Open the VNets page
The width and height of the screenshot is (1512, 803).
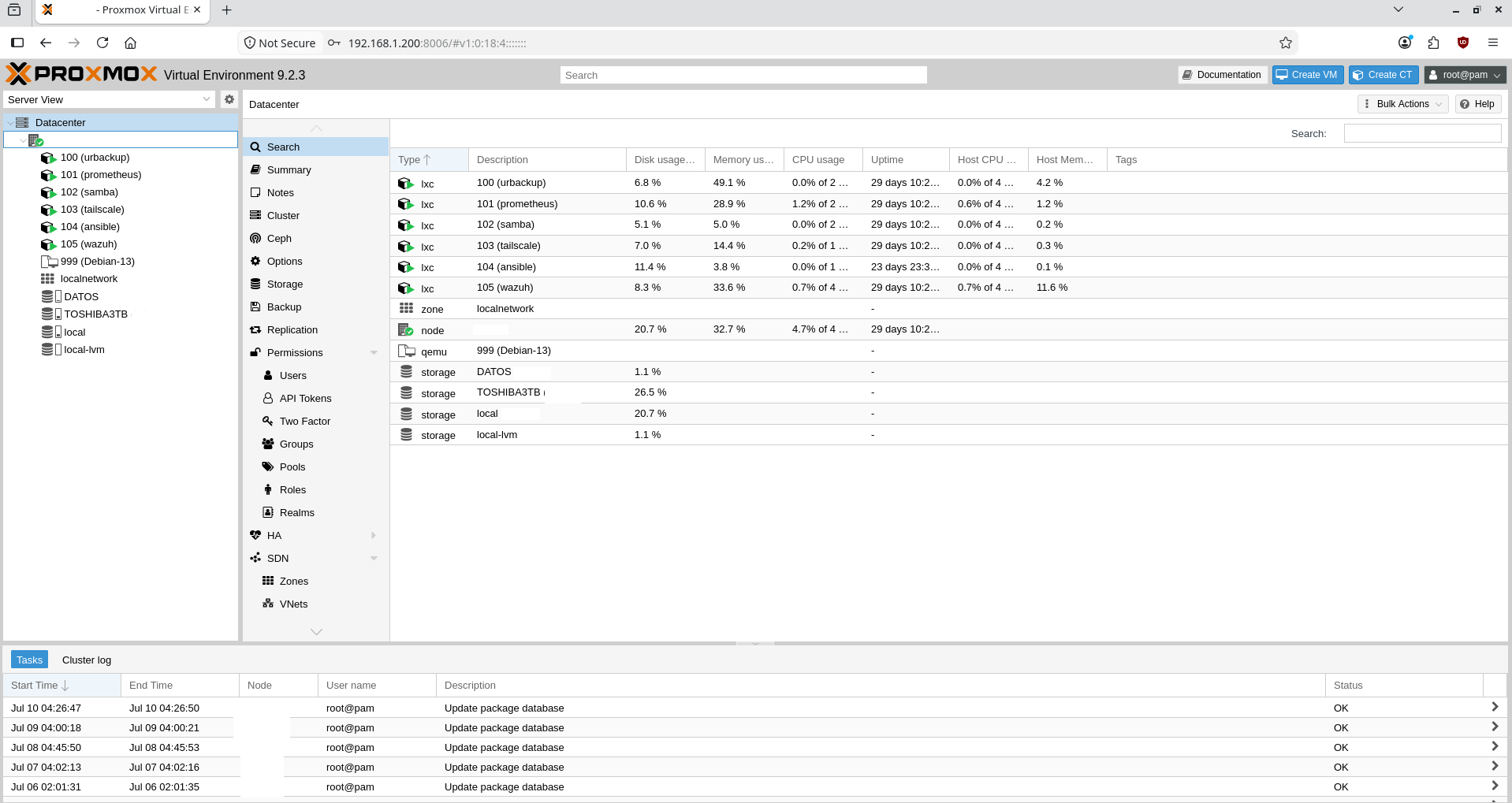[316, 604]
